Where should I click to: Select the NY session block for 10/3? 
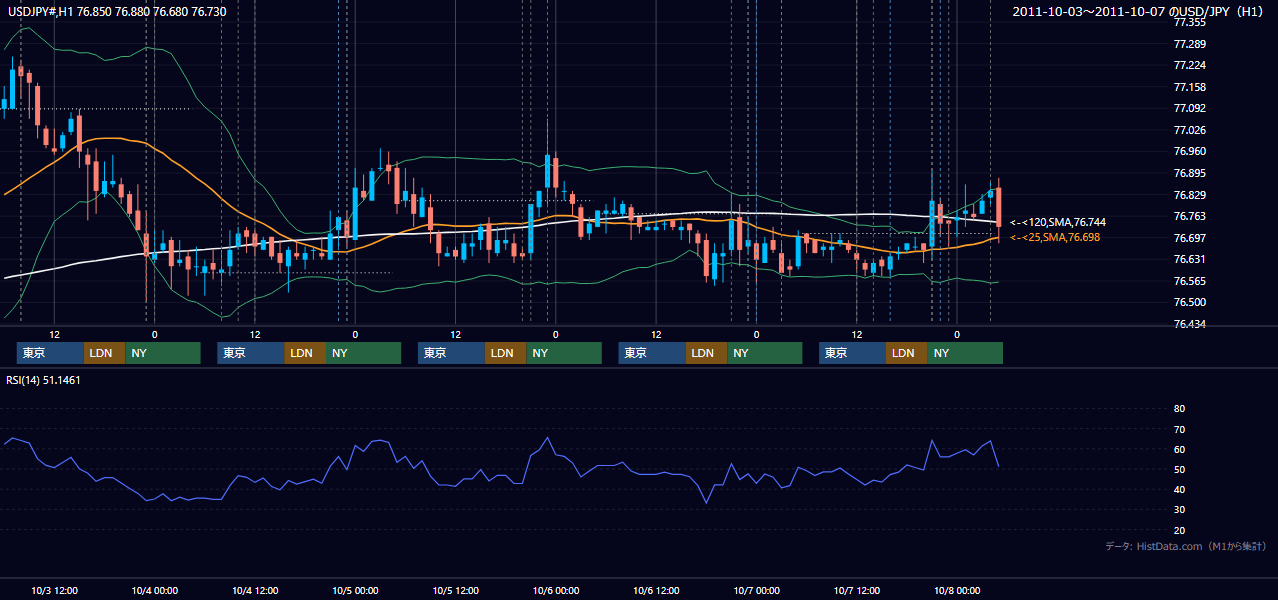tap(163, 353)
